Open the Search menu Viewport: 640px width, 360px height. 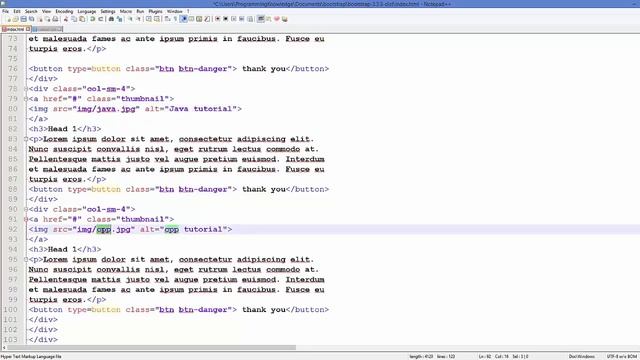[x=31, y=11]
